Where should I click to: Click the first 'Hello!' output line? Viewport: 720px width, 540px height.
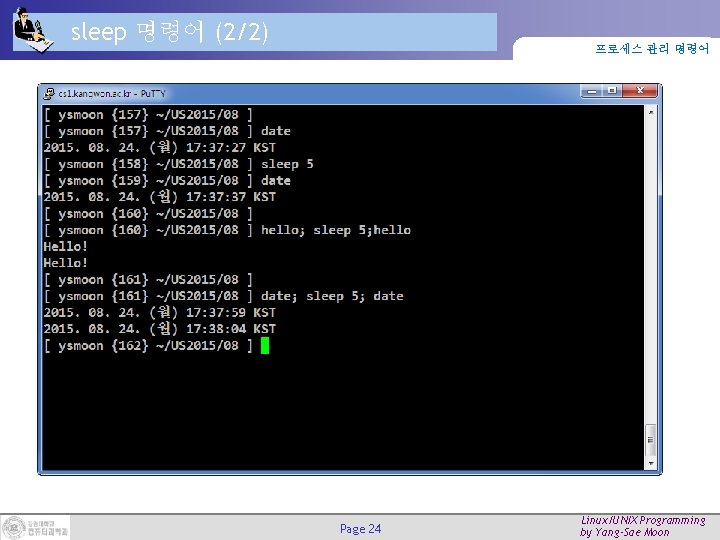point(65,247)
